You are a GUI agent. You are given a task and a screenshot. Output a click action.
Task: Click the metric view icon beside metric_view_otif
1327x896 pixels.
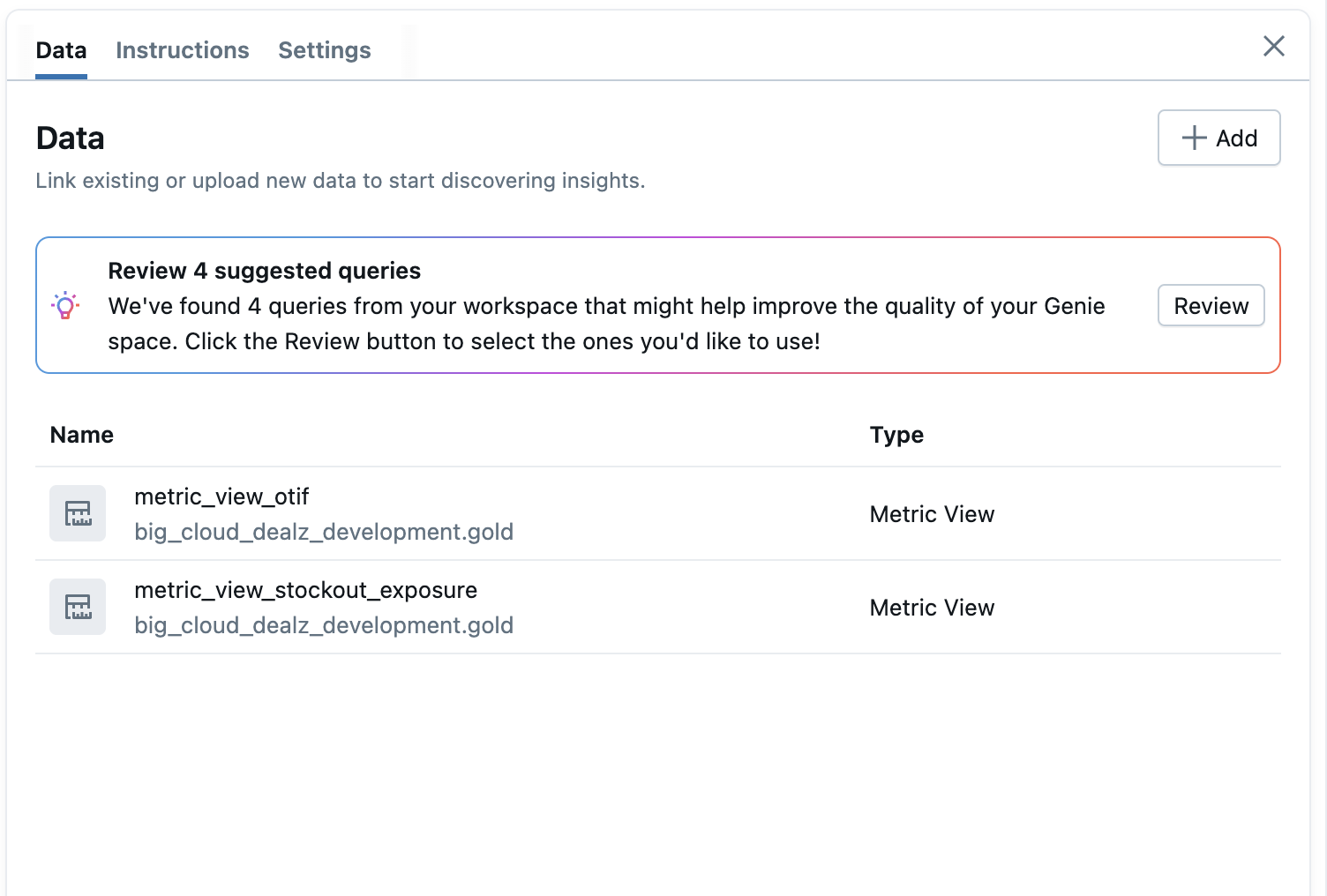point(78,513)
